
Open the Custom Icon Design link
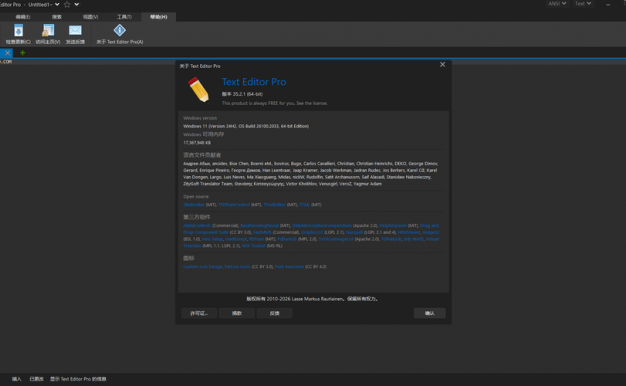(203, 267)
